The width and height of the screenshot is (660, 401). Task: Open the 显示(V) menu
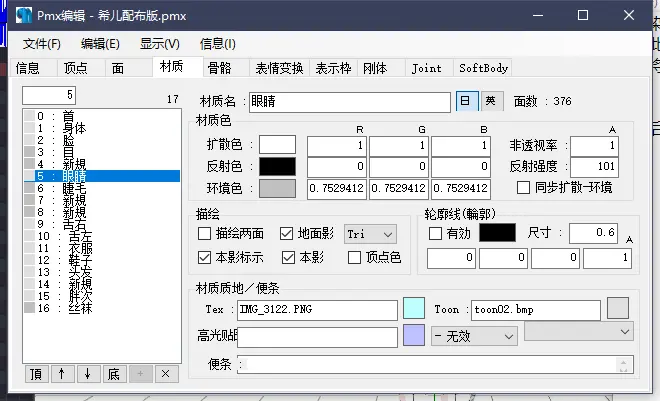tap(160, 44)
